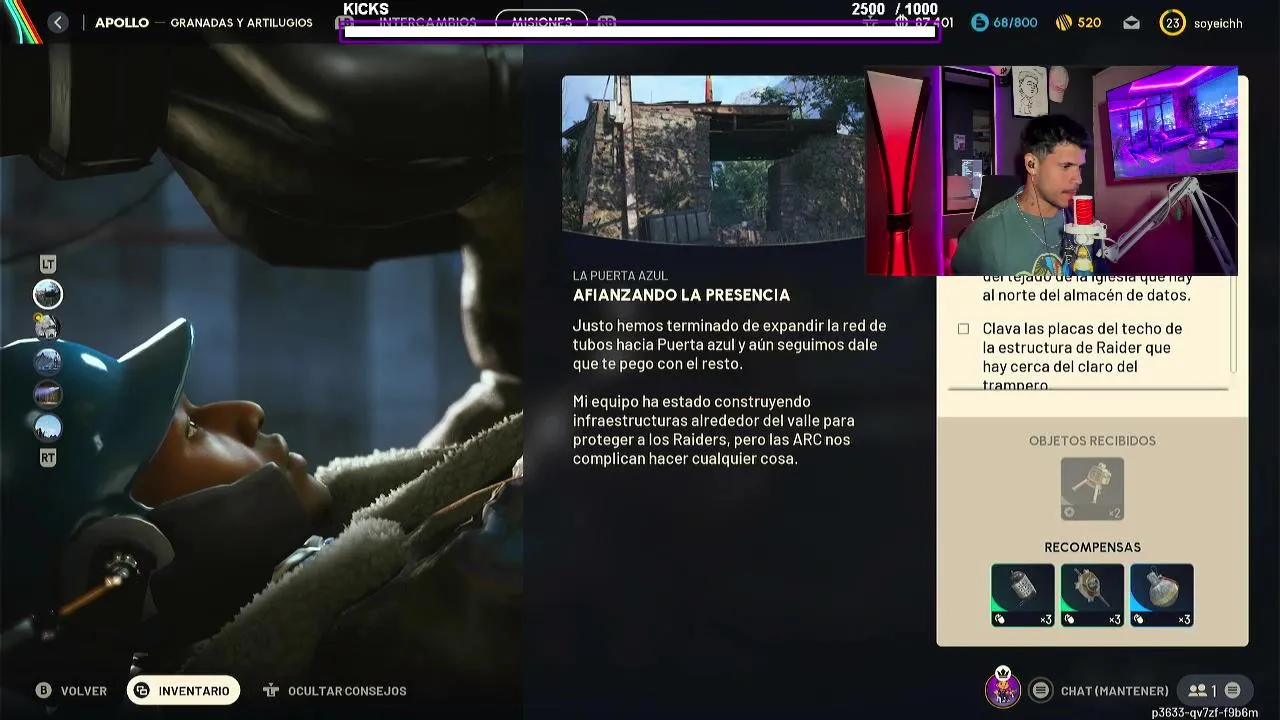1280x720 pixels.
Task: Select the second reward gadget item x3
Action: (1092, 595)
